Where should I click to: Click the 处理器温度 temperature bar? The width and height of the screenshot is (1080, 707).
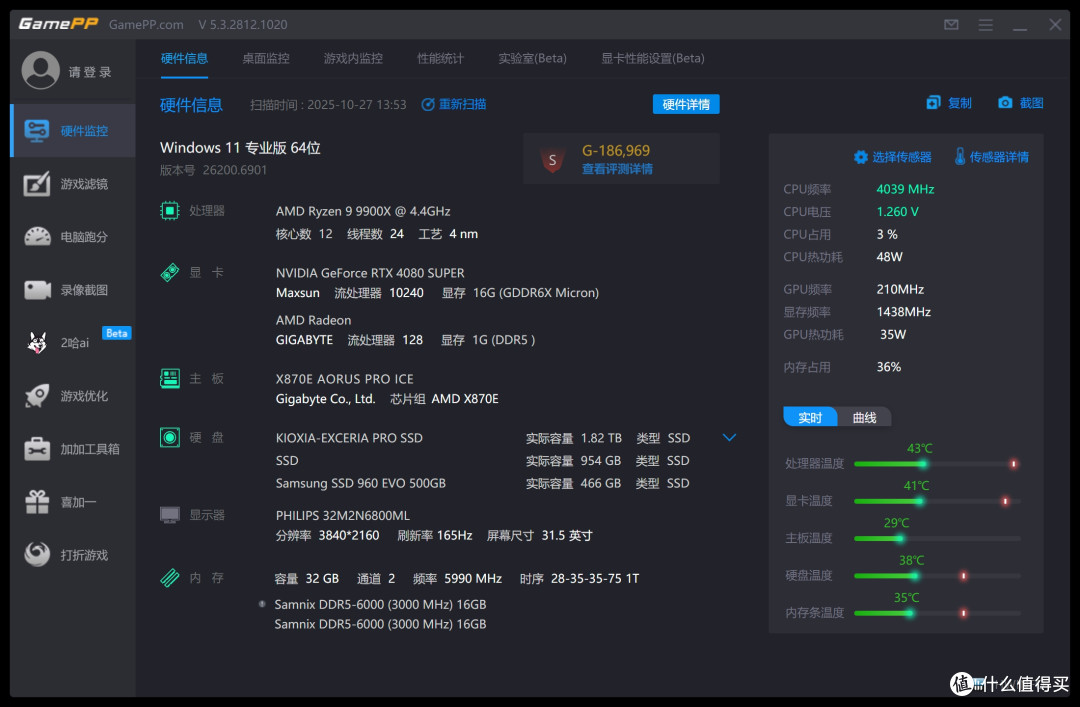(x=937, y=464)
